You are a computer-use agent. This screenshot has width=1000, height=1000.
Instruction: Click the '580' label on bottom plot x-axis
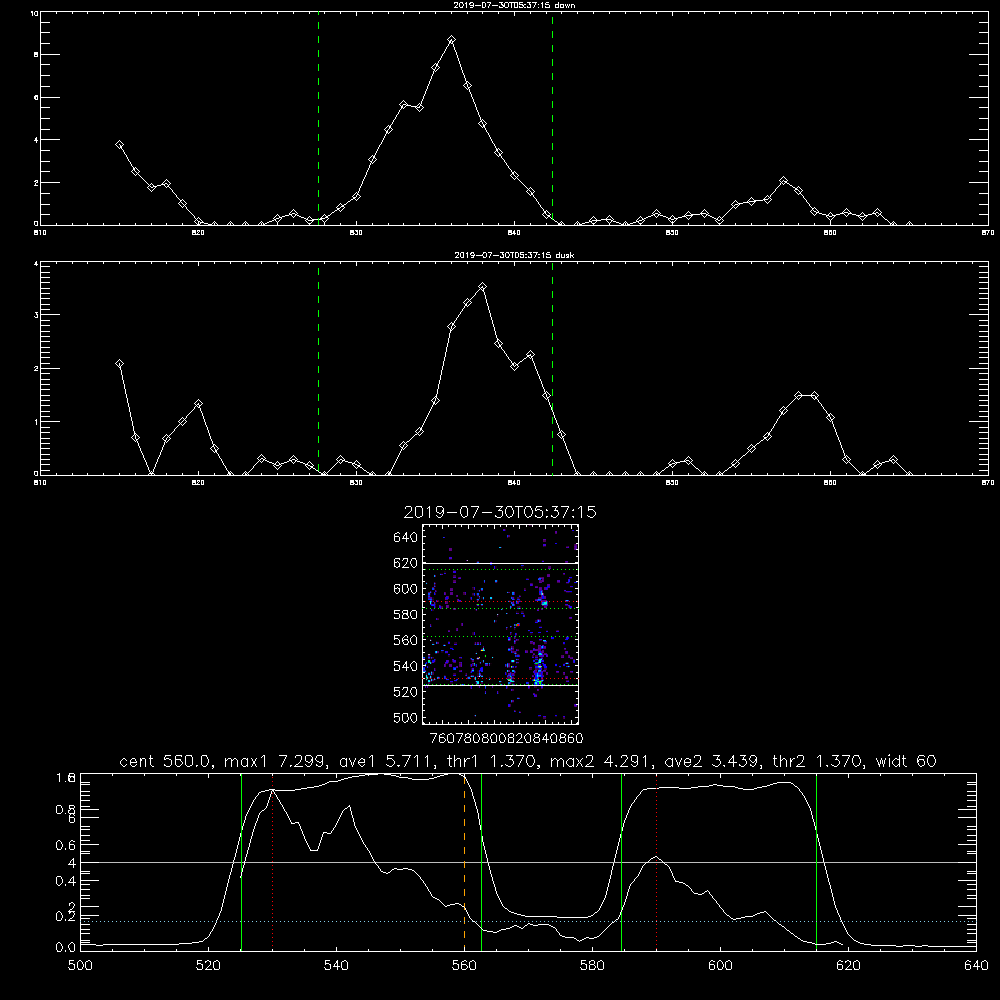pyautogui.click(x=592, y=966)
